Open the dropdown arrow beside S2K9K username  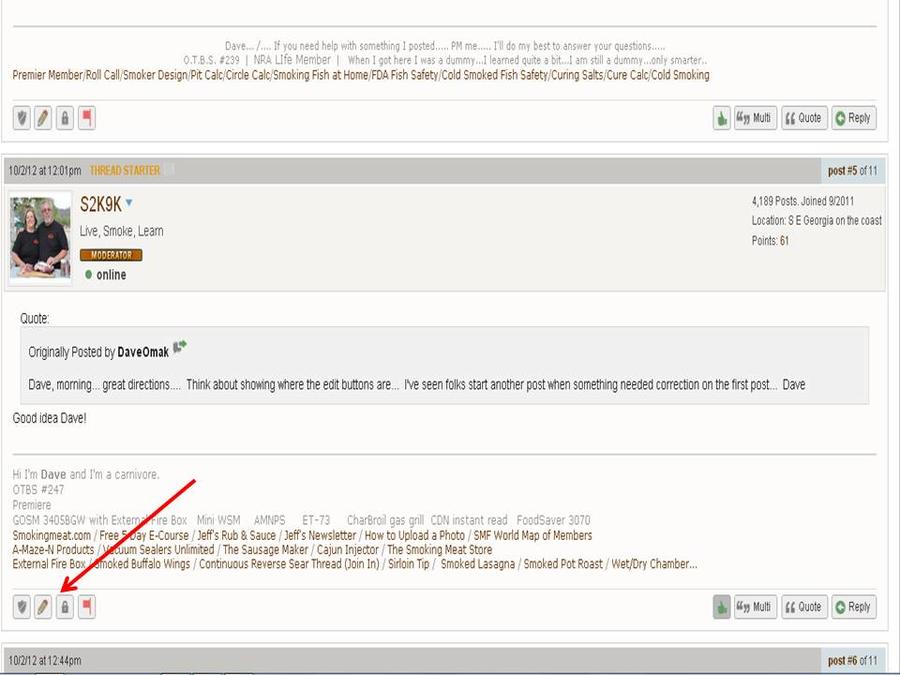(x=129, y=204)
